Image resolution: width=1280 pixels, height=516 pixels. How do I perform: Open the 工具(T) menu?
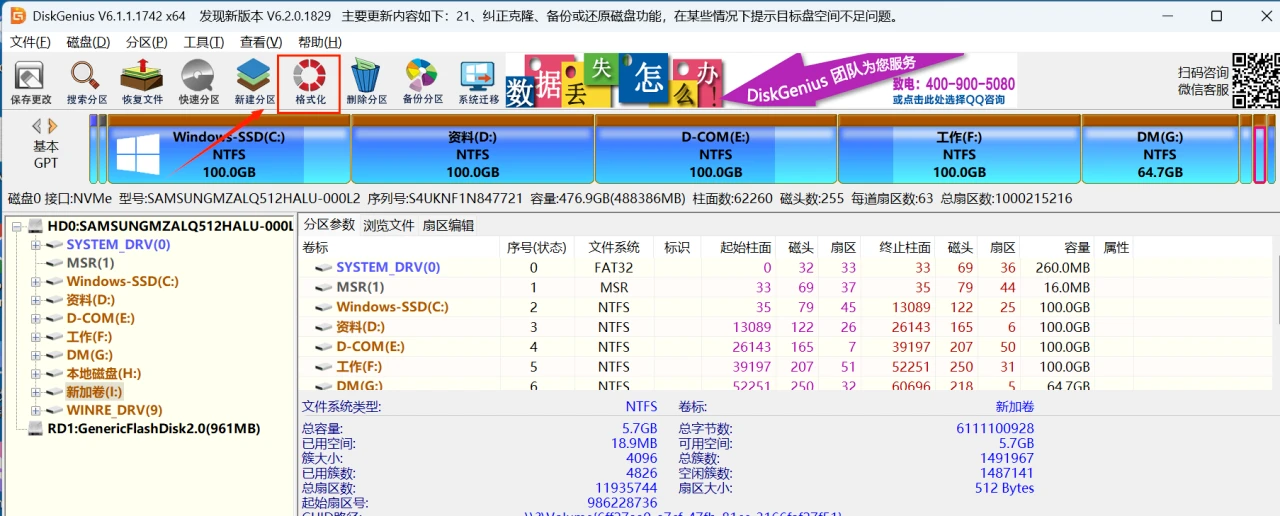[x=204, y=42]
